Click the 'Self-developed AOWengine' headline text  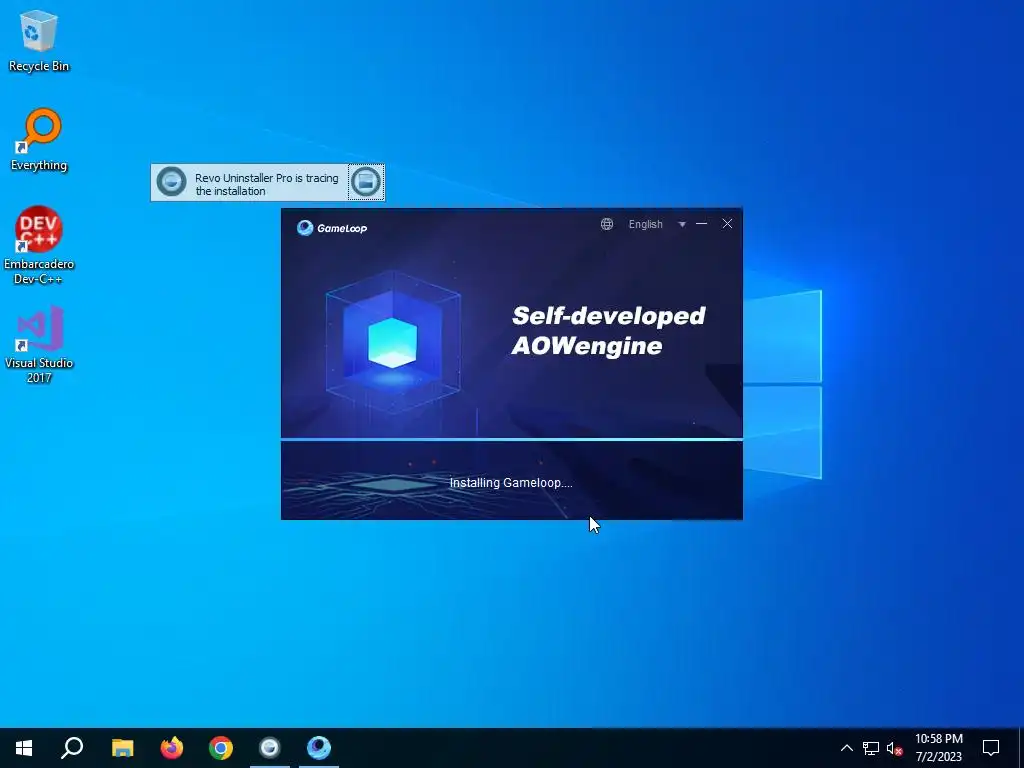(609, 330)
